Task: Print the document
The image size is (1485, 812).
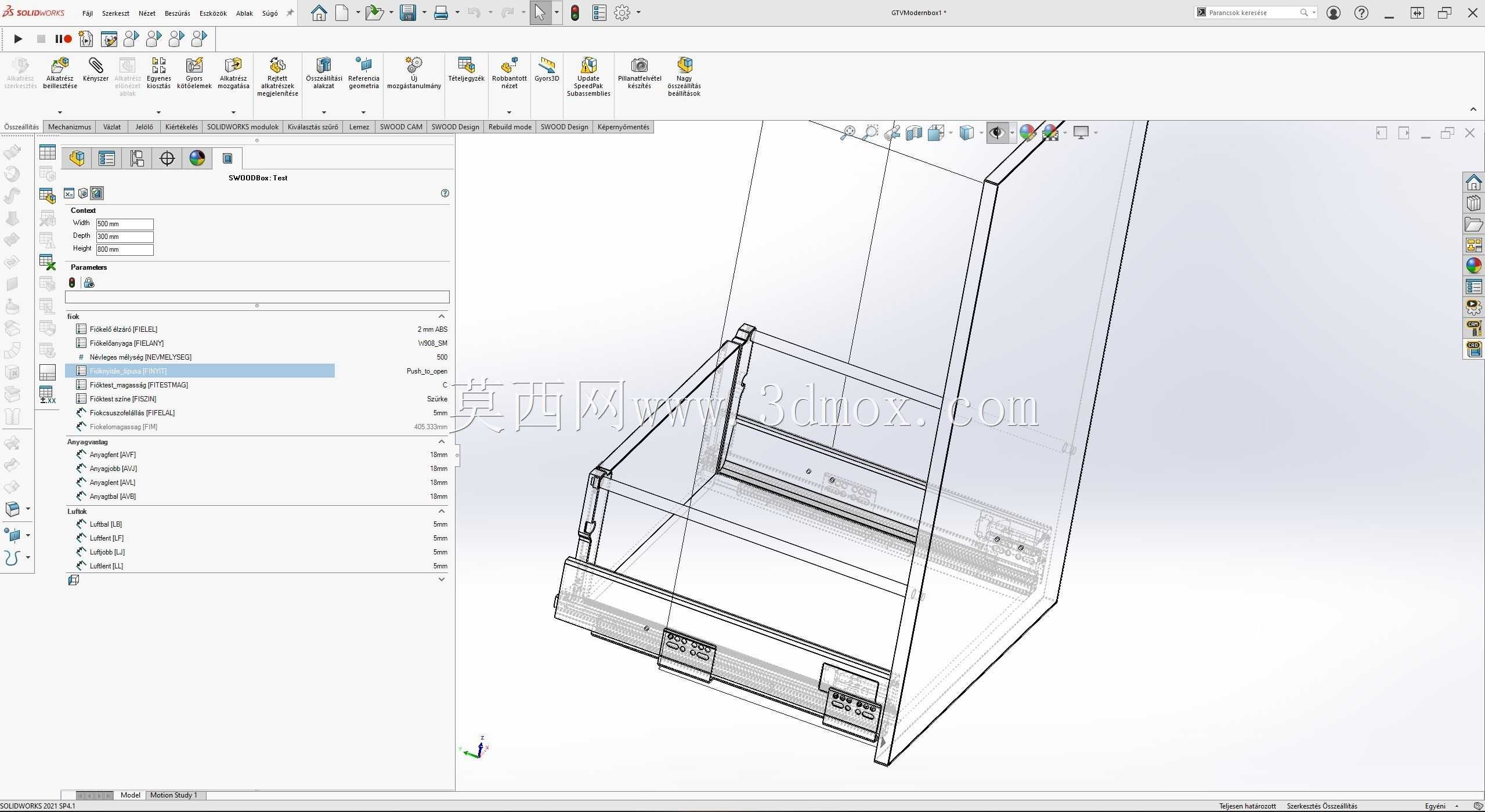Action: [x=441, y=13]
